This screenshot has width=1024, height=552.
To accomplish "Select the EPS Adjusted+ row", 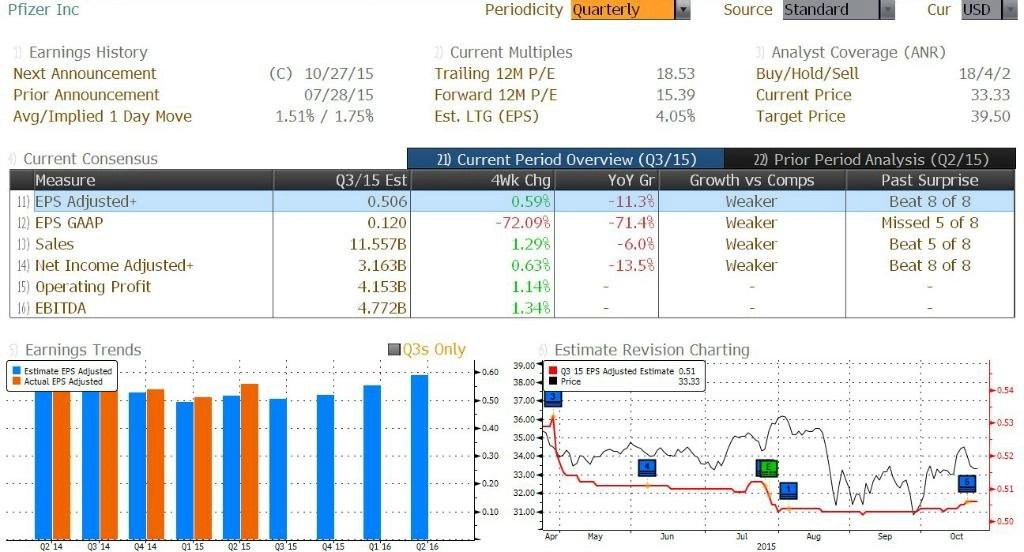I will (x=512, y=201).
